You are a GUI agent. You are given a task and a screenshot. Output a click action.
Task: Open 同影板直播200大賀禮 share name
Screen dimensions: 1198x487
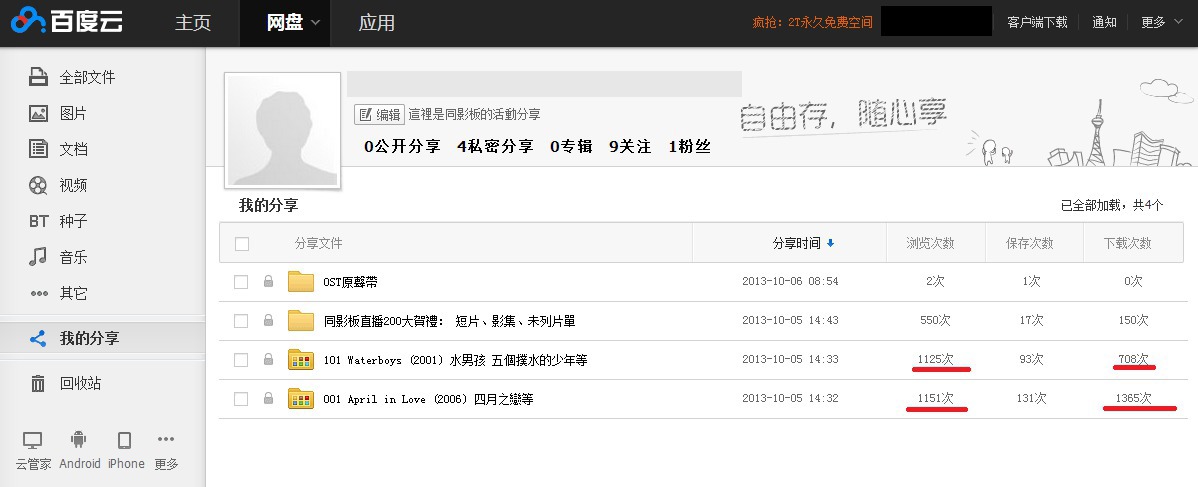pos(449,320)
